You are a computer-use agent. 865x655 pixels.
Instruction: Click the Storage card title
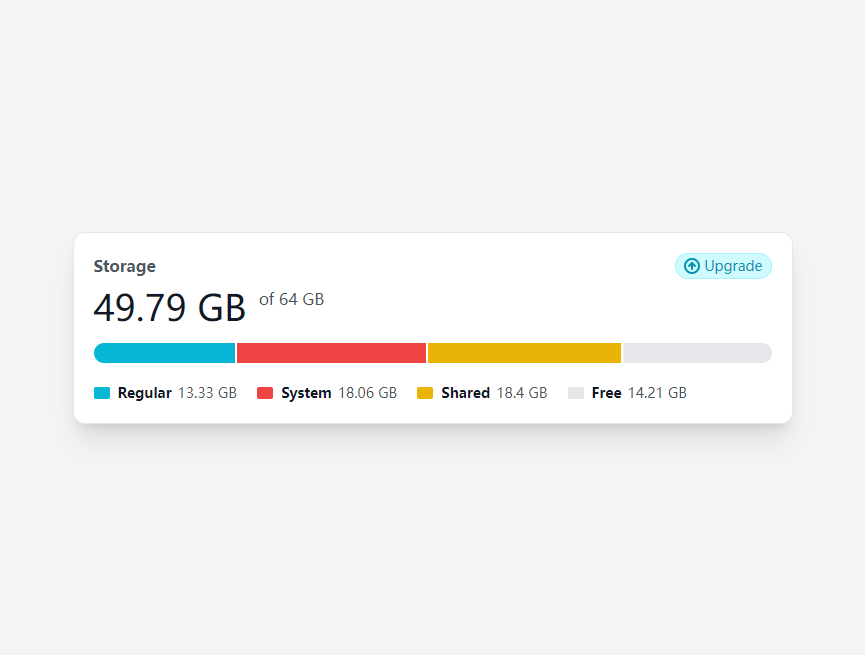coord(125,266)
